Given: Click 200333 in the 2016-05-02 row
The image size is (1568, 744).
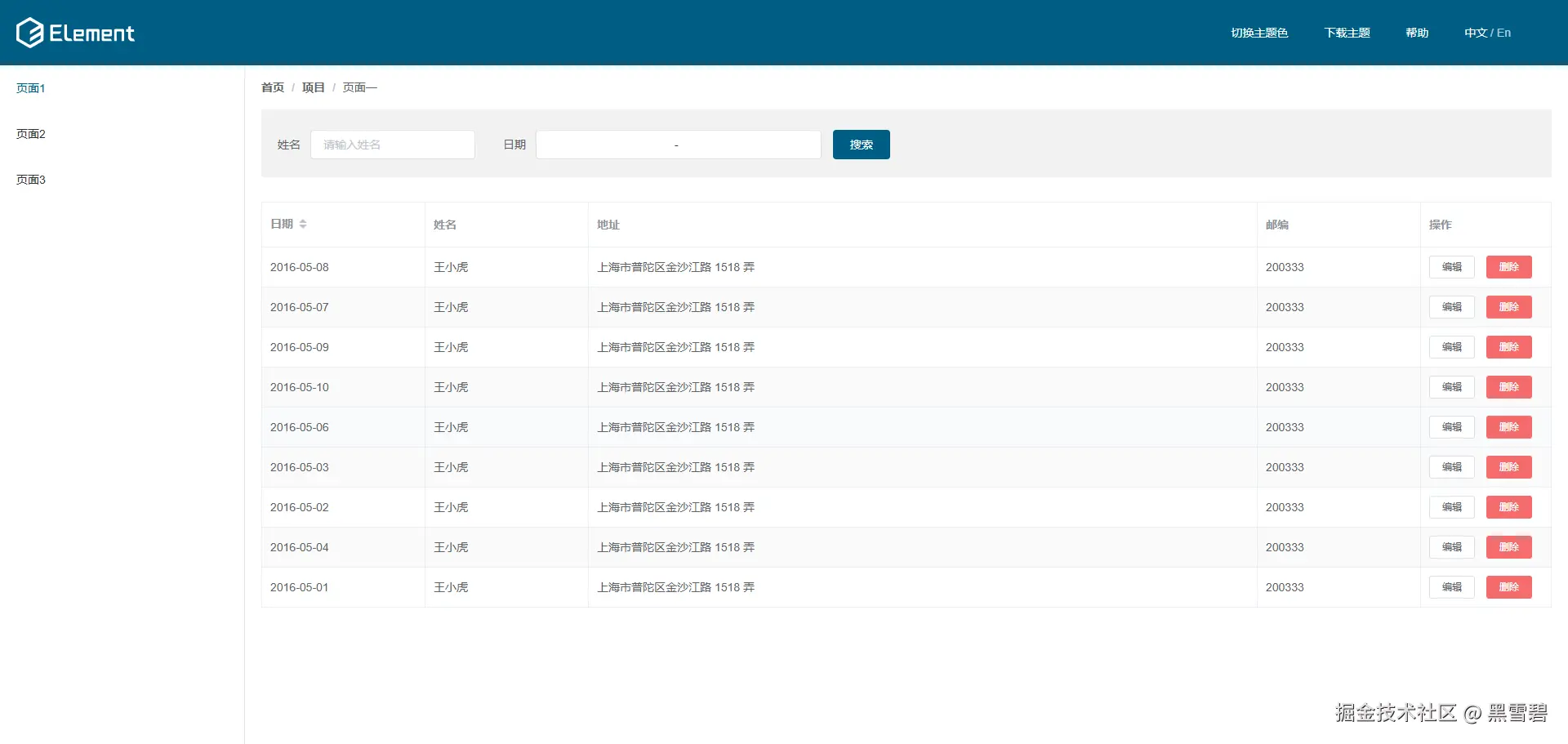Looking at the screenshot, I should pos(1285,507).
